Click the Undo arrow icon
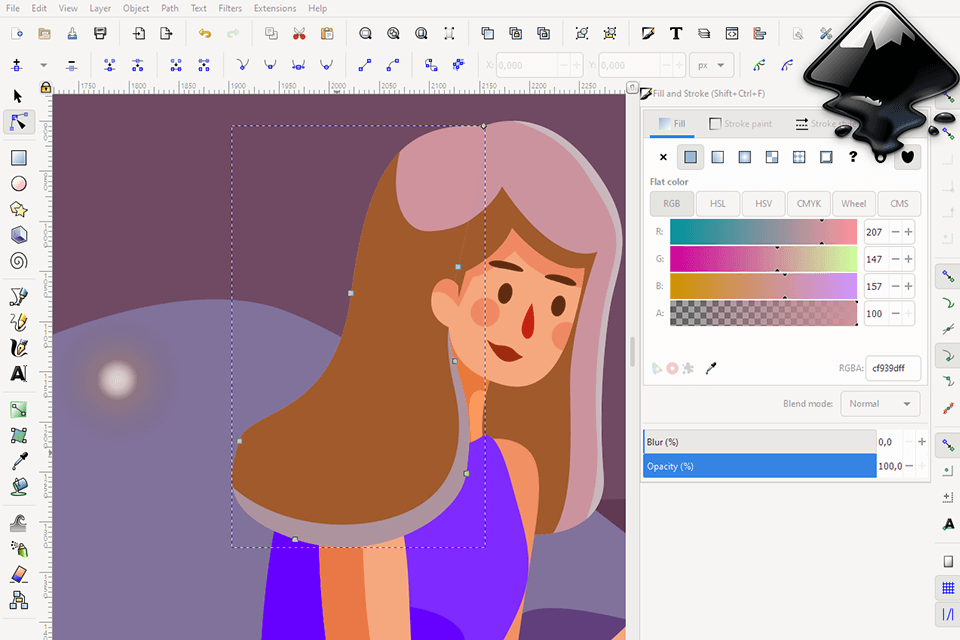The image size is (960, 640). [x=204, y=34]
